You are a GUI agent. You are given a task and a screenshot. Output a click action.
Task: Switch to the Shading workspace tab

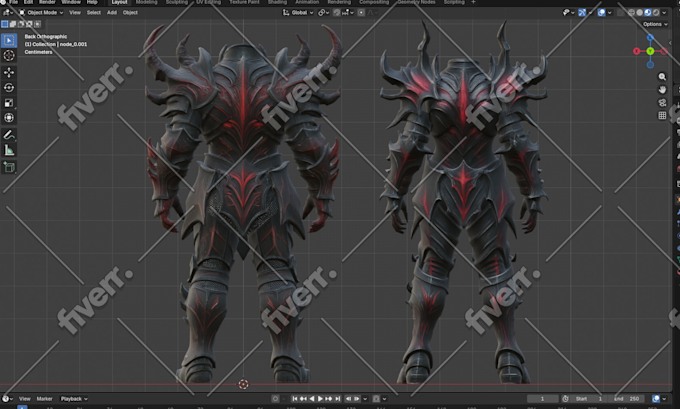coord(277,2)
